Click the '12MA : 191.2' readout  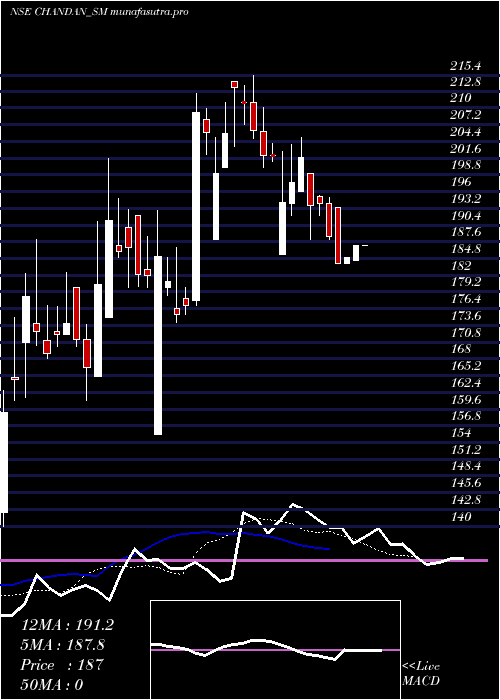tap(67, 625)
